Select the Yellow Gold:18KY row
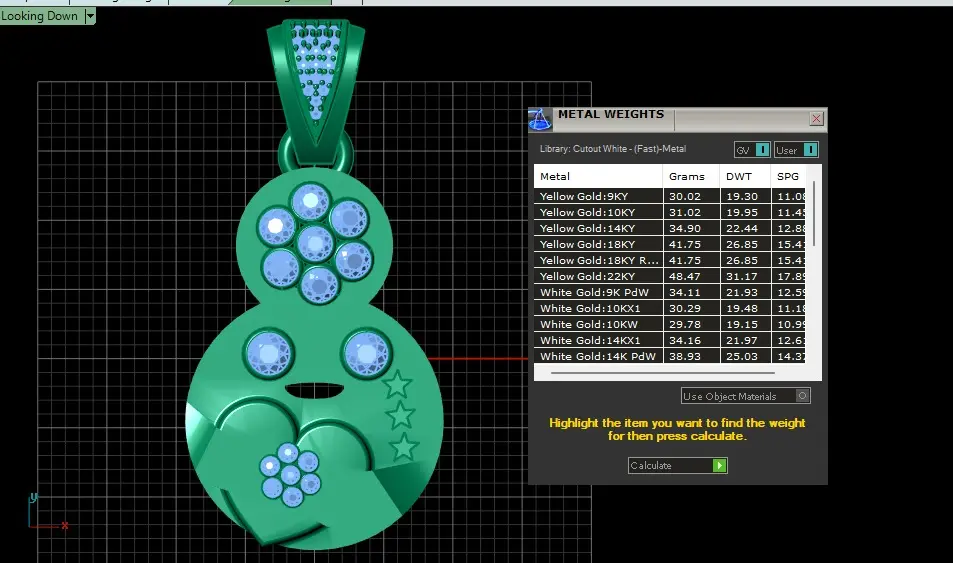953x563 pixels. pyautogui.click(x=670, y=244)
